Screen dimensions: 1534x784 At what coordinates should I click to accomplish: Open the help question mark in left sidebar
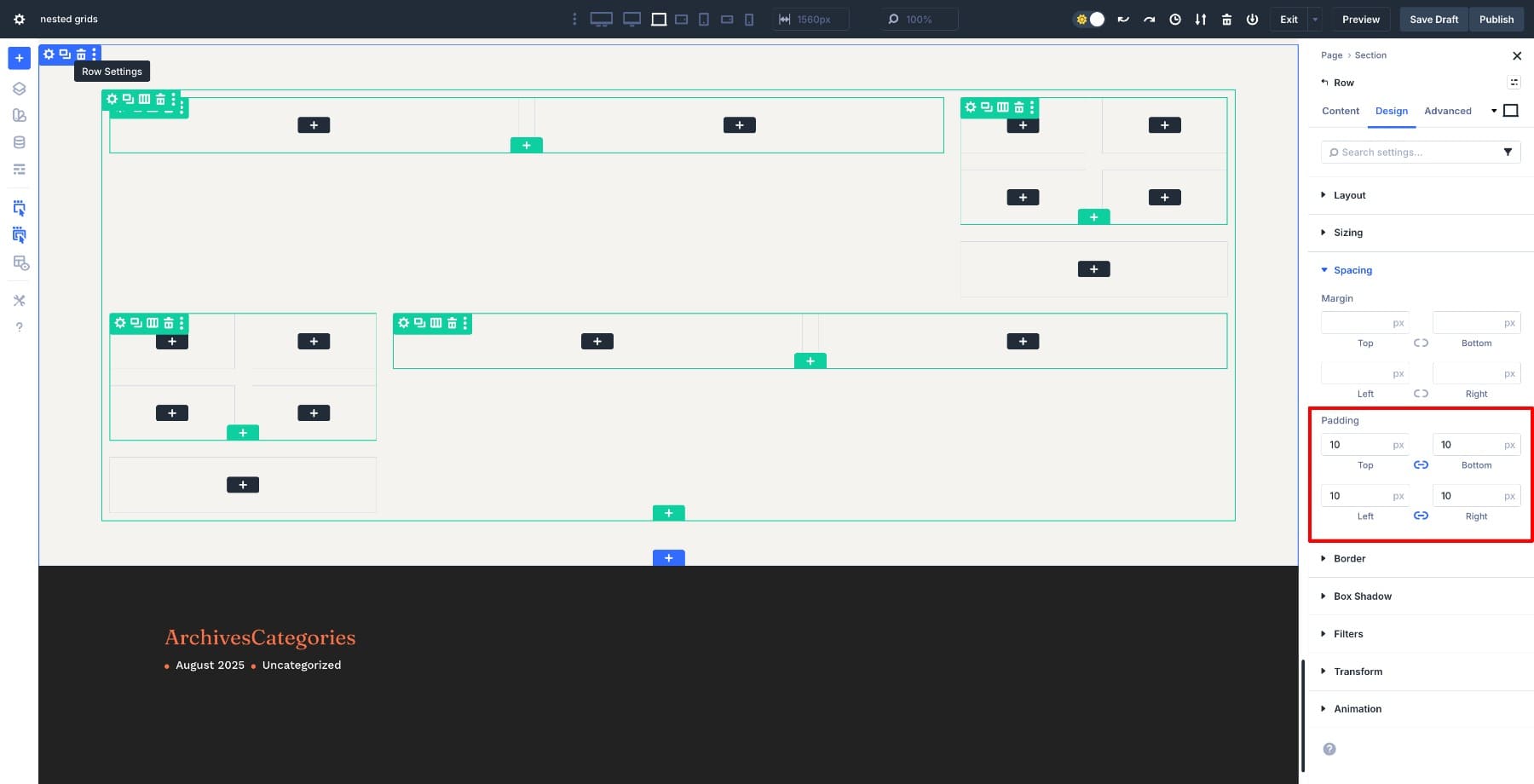19,327
